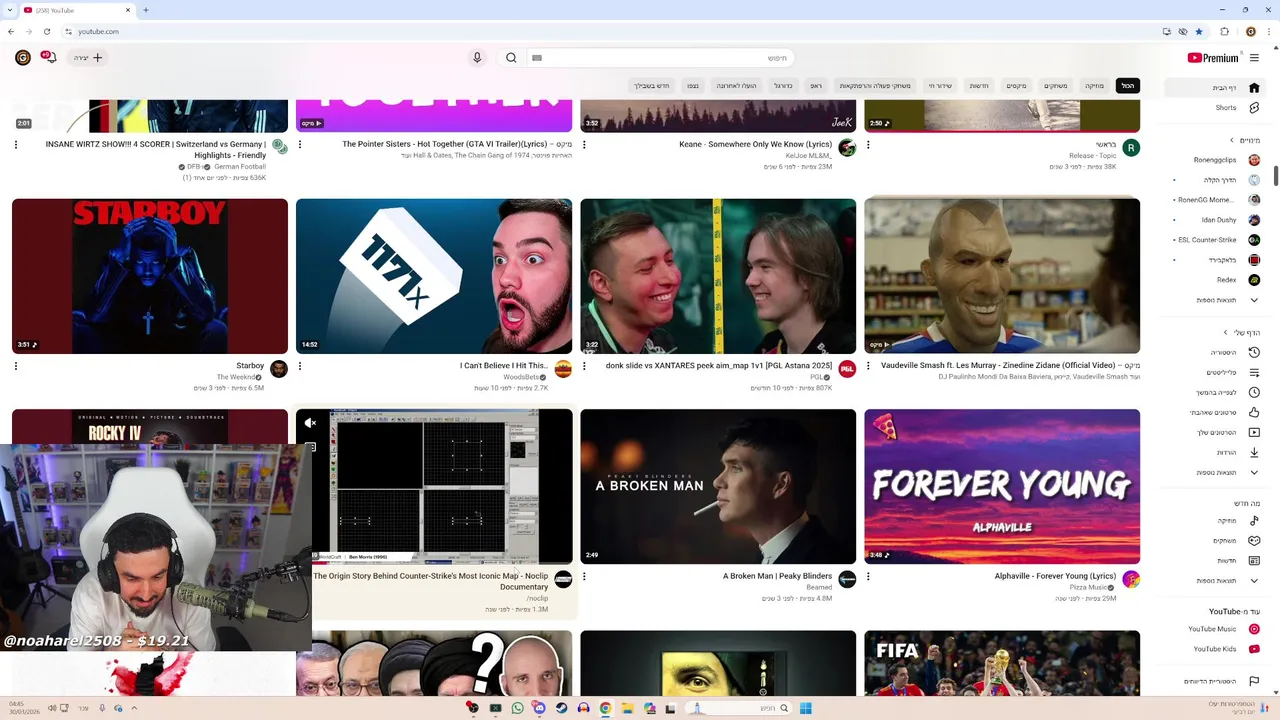Open Gaming explore category in sidebar
Viewport: 1280px width, 720px height.
(1215, 541)
